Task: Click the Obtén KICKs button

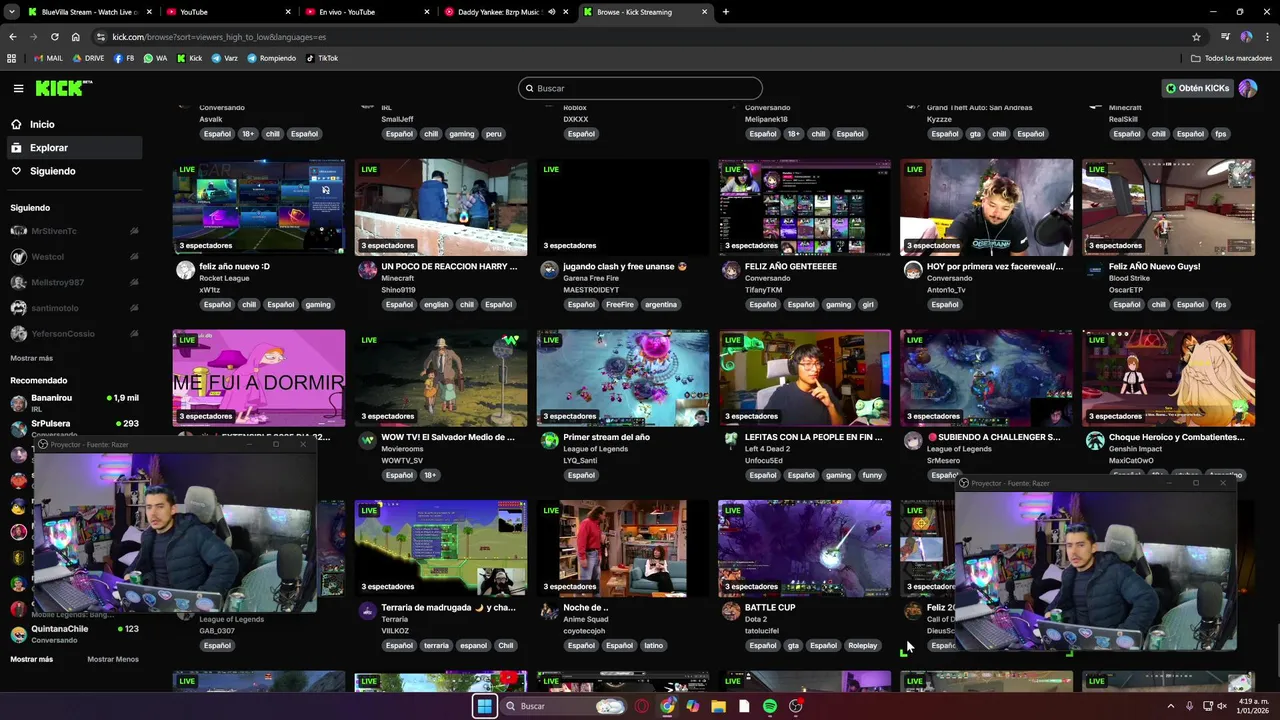Action: pos(1197,88)
